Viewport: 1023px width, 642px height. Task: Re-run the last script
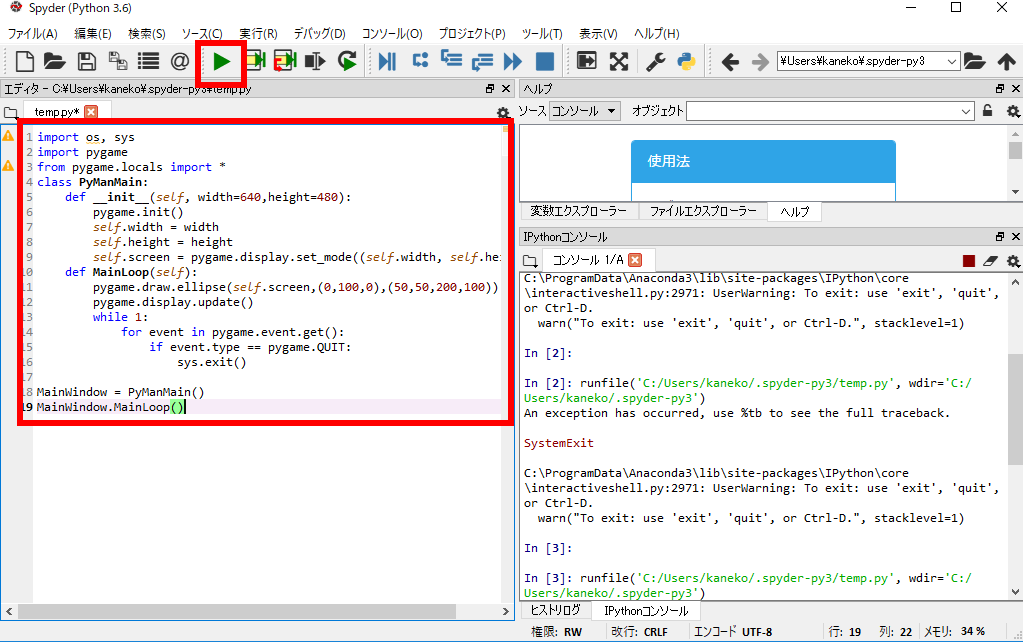347,61
